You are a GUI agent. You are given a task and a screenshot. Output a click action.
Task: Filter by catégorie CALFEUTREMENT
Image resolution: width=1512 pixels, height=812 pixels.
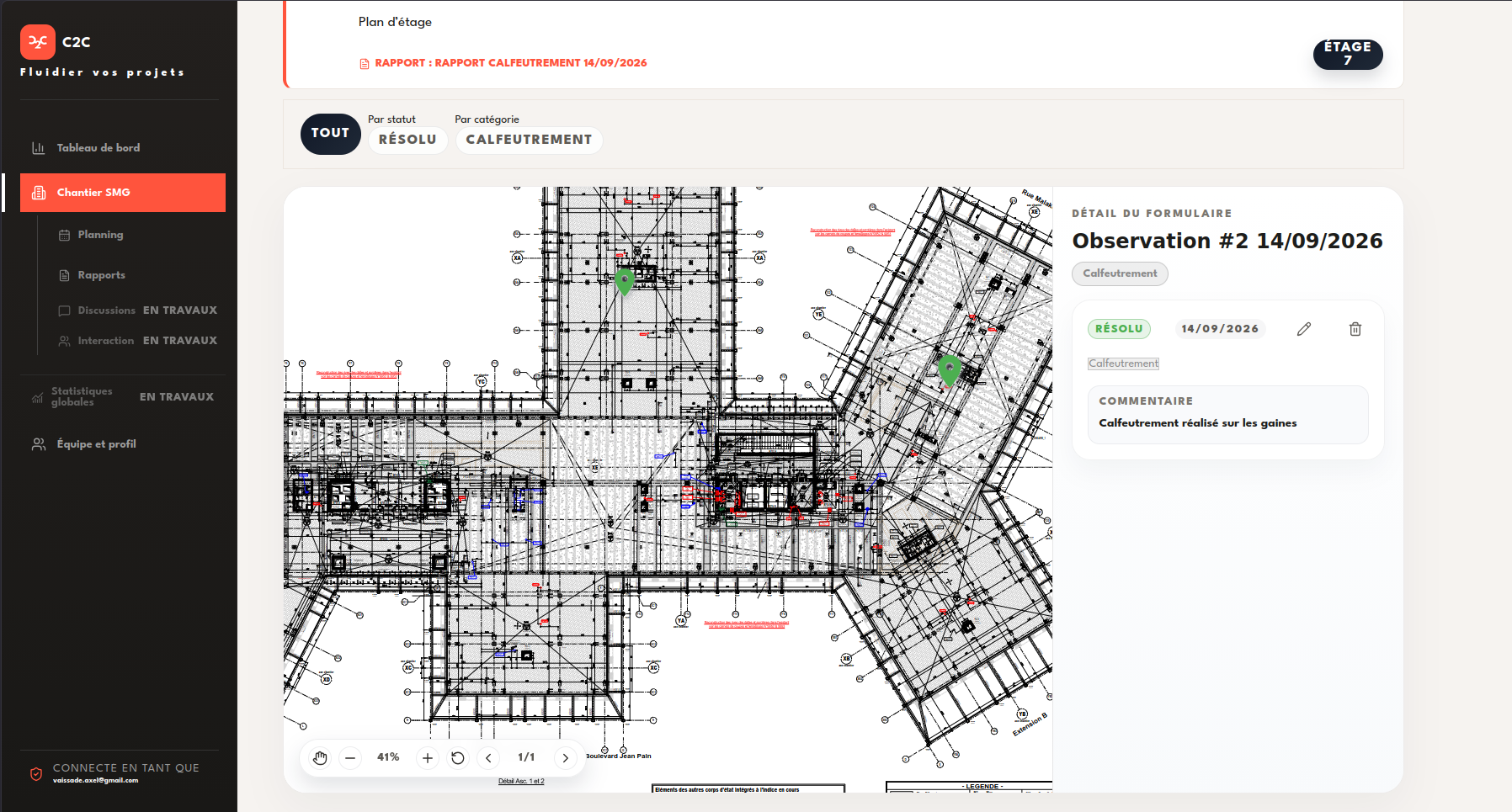529,140
